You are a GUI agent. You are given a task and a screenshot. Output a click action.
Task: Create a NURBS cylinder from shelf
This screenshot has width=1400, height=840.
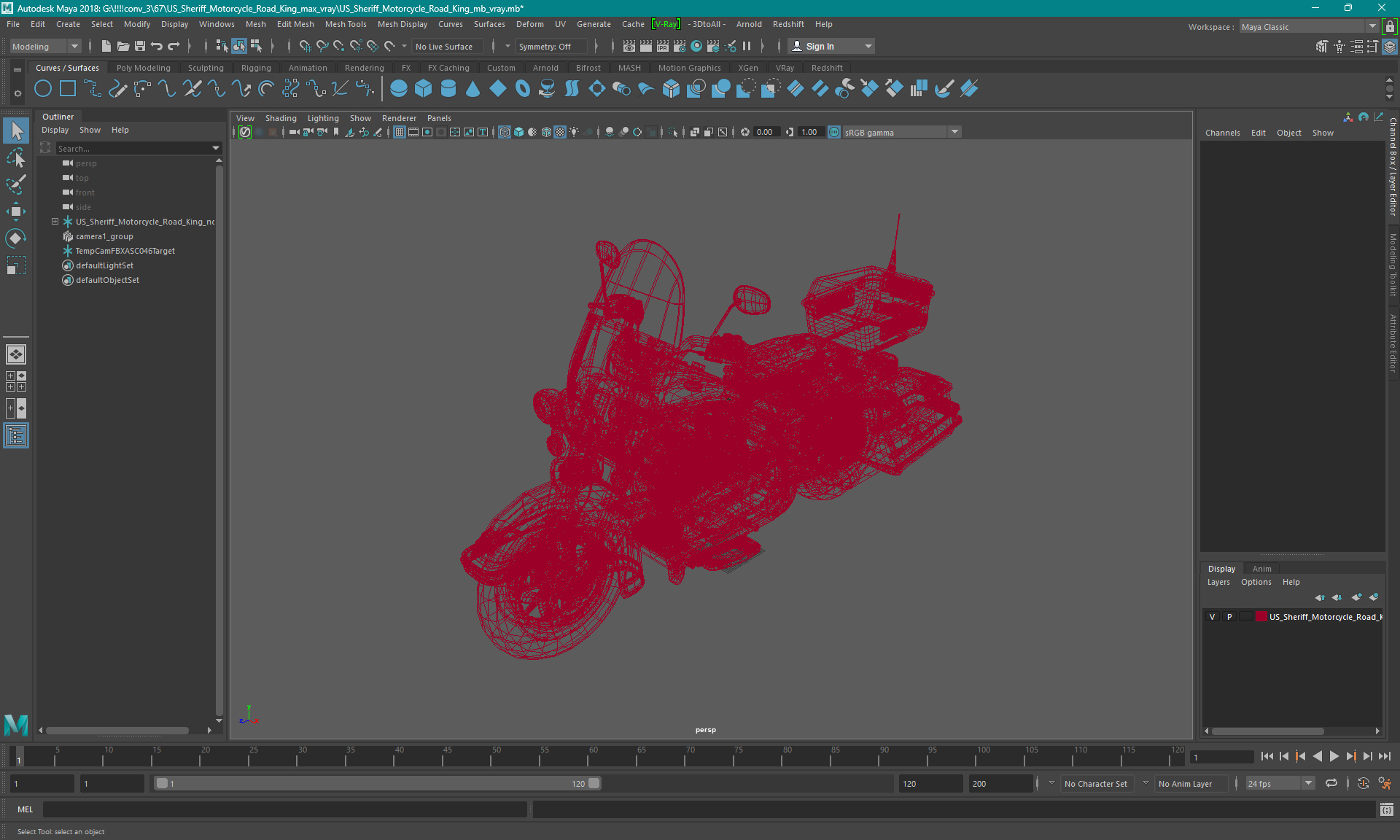tap(448, 89)
